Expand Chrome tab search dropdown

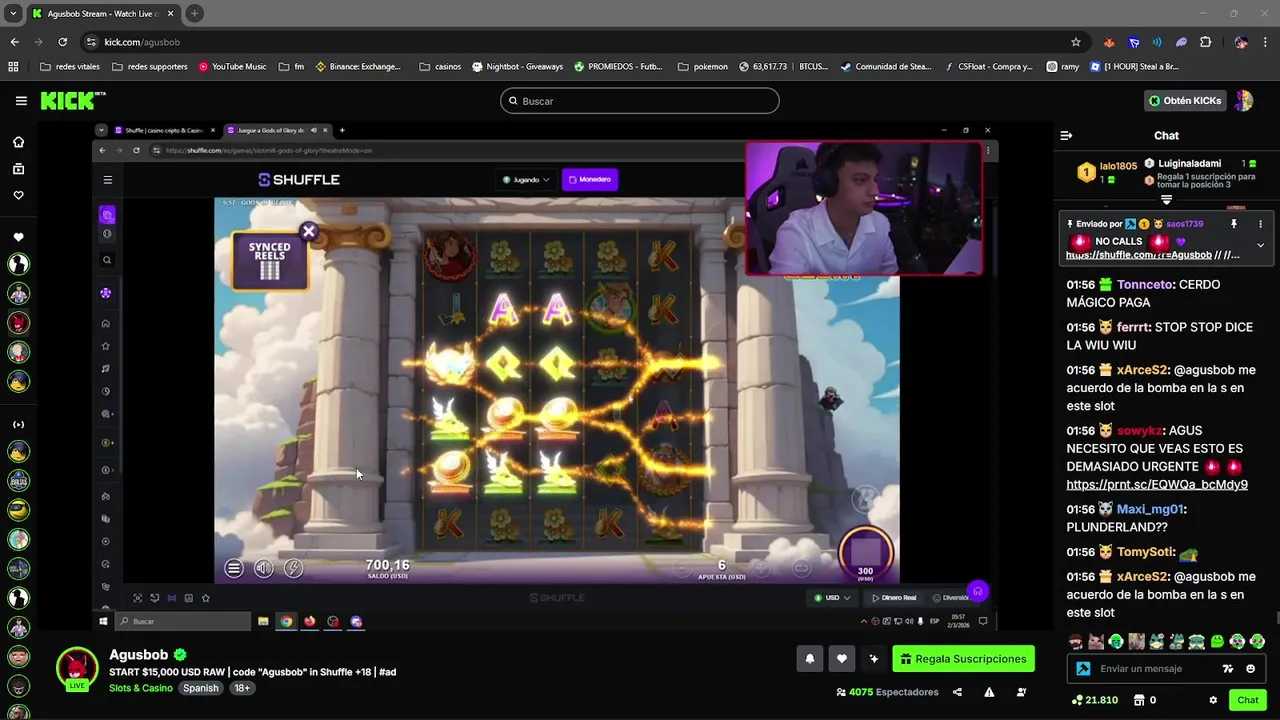(x=13, y=14)
